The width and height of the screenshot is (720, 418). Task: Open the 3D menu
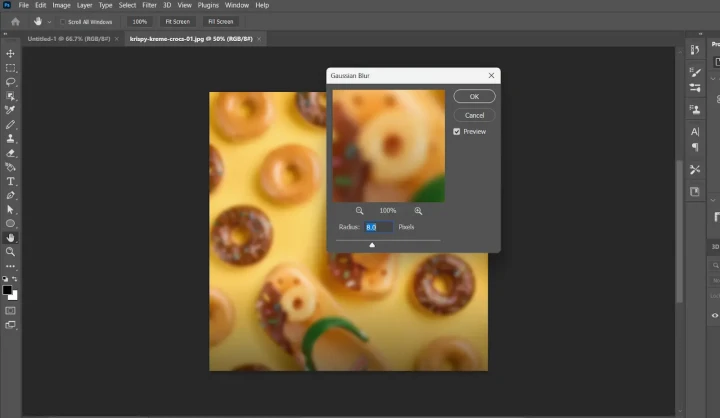point(167,5)
